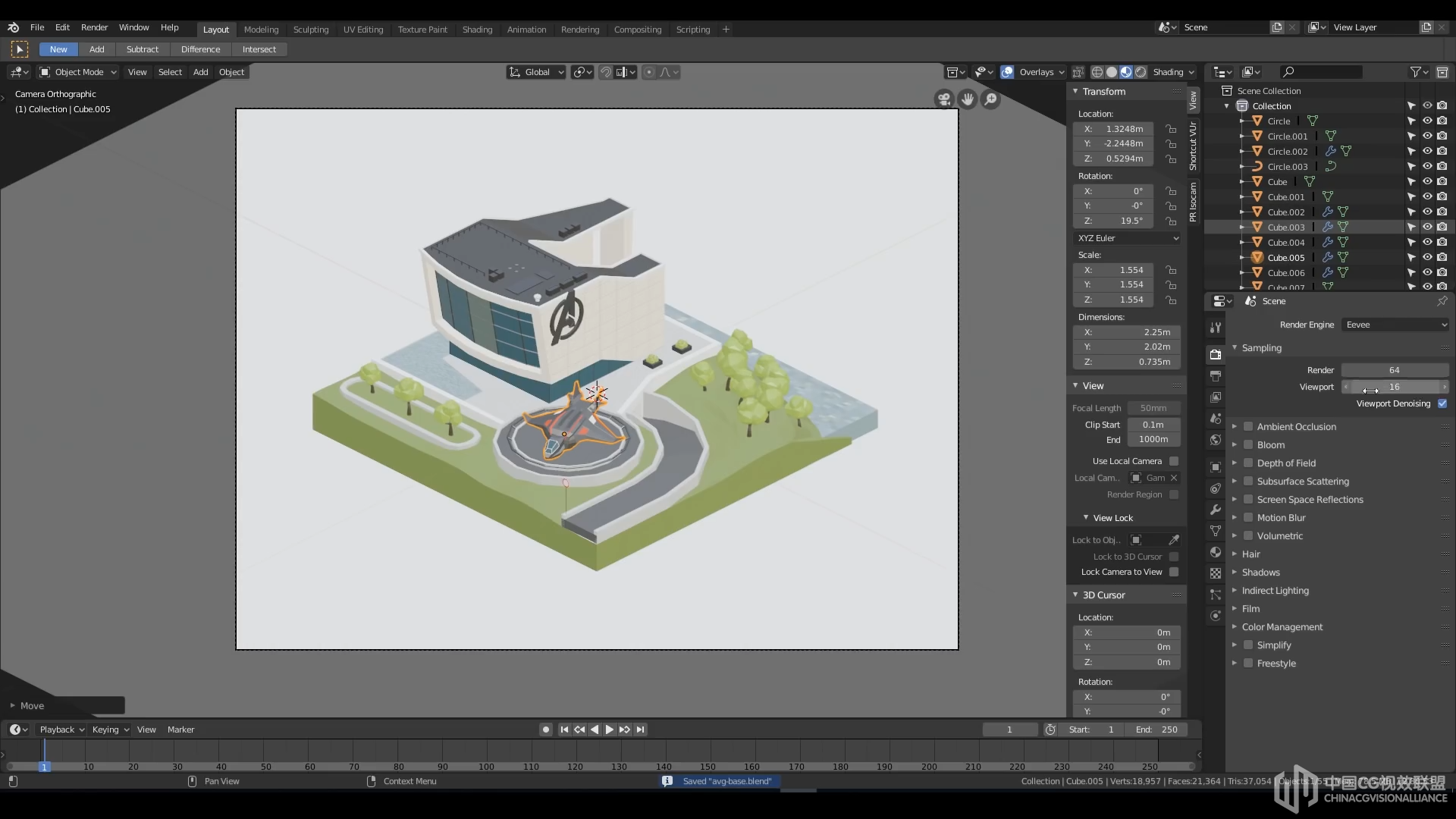1456x819 pixels.
Task: Enable the Motion Blur checkbox
Action: point(1248,518)
